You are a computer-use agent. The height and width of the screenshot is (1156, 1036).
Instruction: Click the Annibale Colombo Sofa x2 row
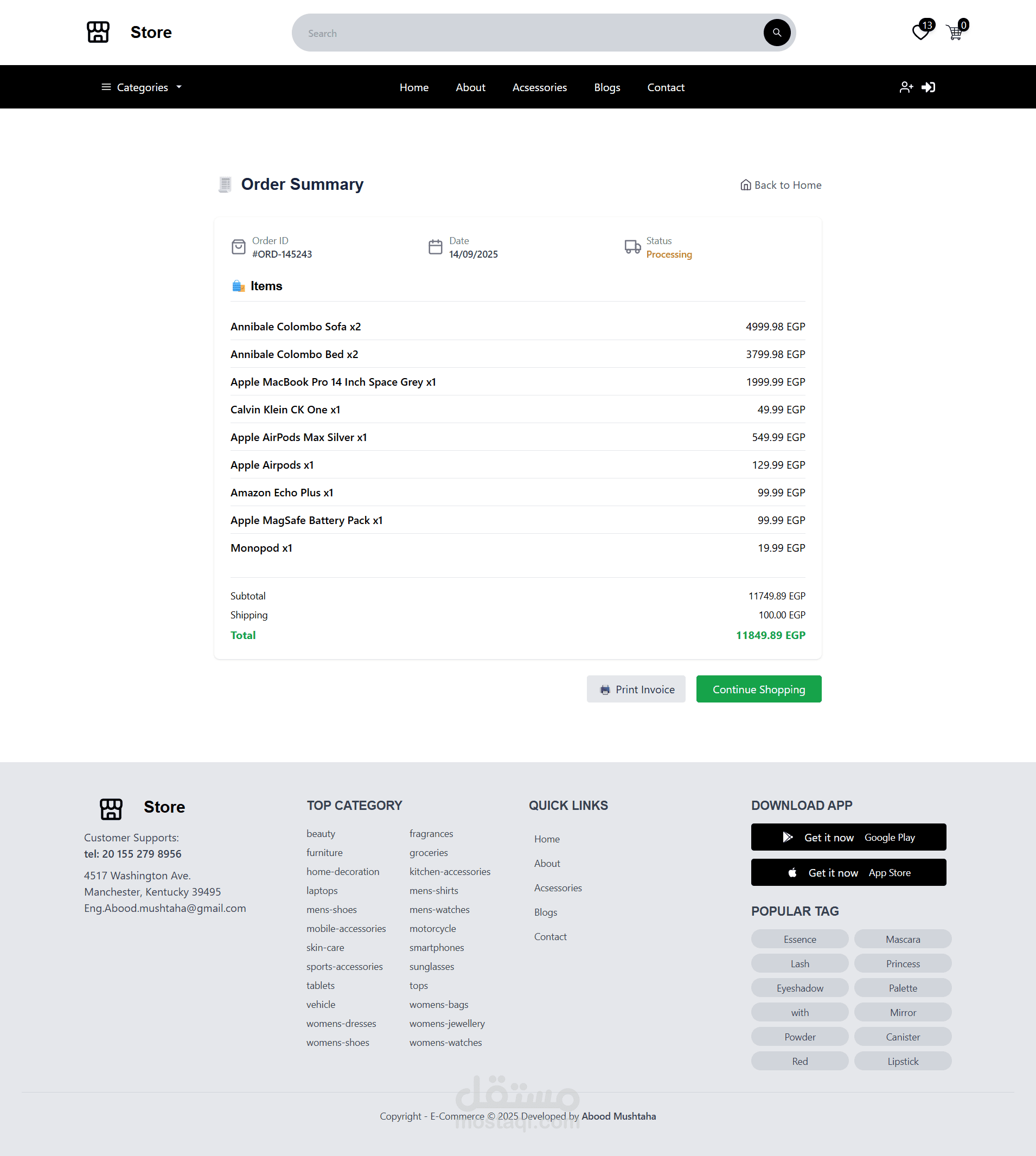point(517,327)
